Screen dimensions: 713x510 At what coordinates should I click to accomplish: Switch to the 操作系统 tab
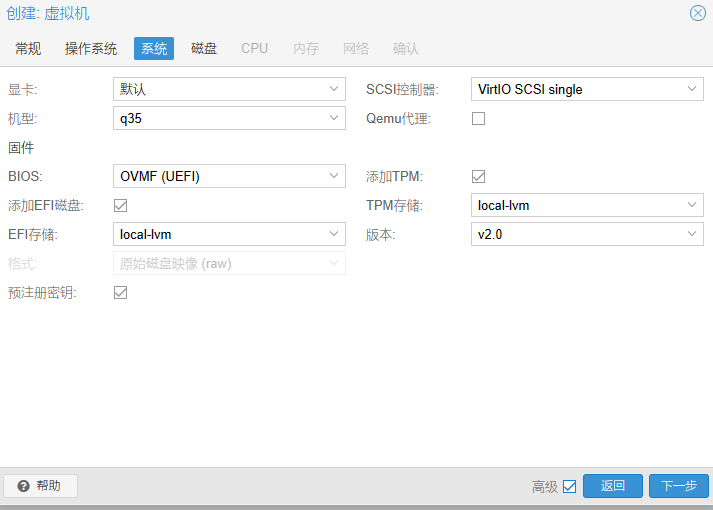coord(91,49)
